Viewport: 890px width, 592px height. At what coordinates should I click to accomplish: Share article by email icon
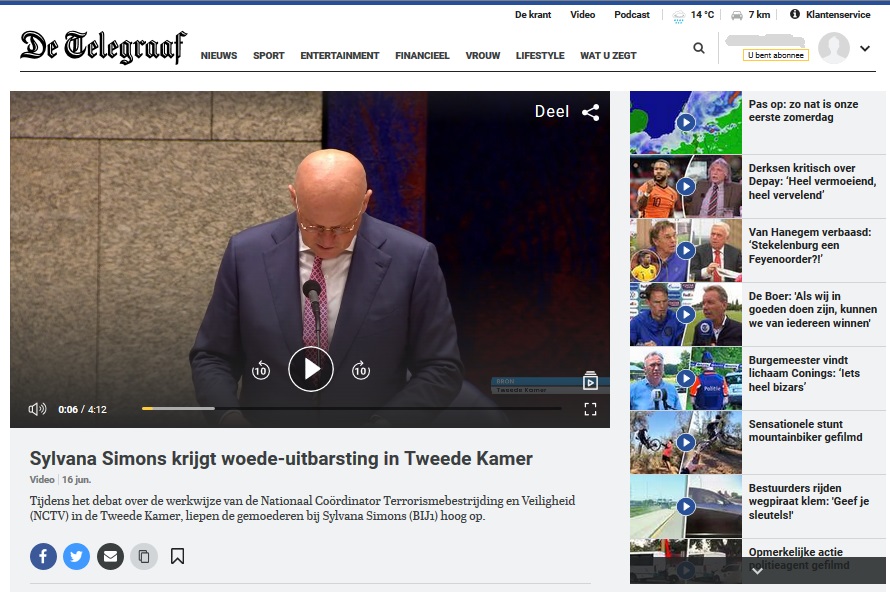pyautogui.click(x=110, y=556)
